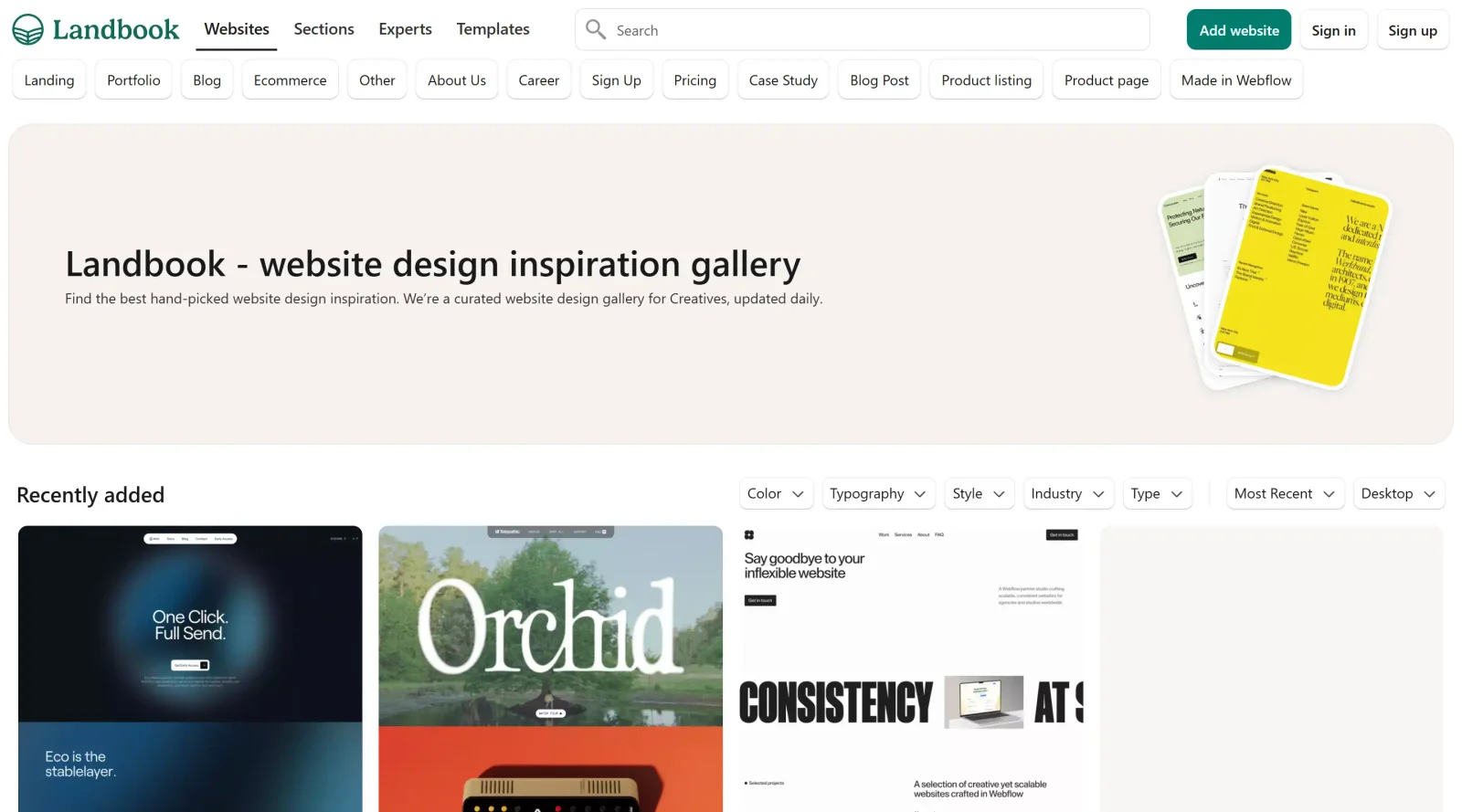Screen dimensions: 1462x812
Task: Open the Orchid website thumbnail
Action: (550, 669)
